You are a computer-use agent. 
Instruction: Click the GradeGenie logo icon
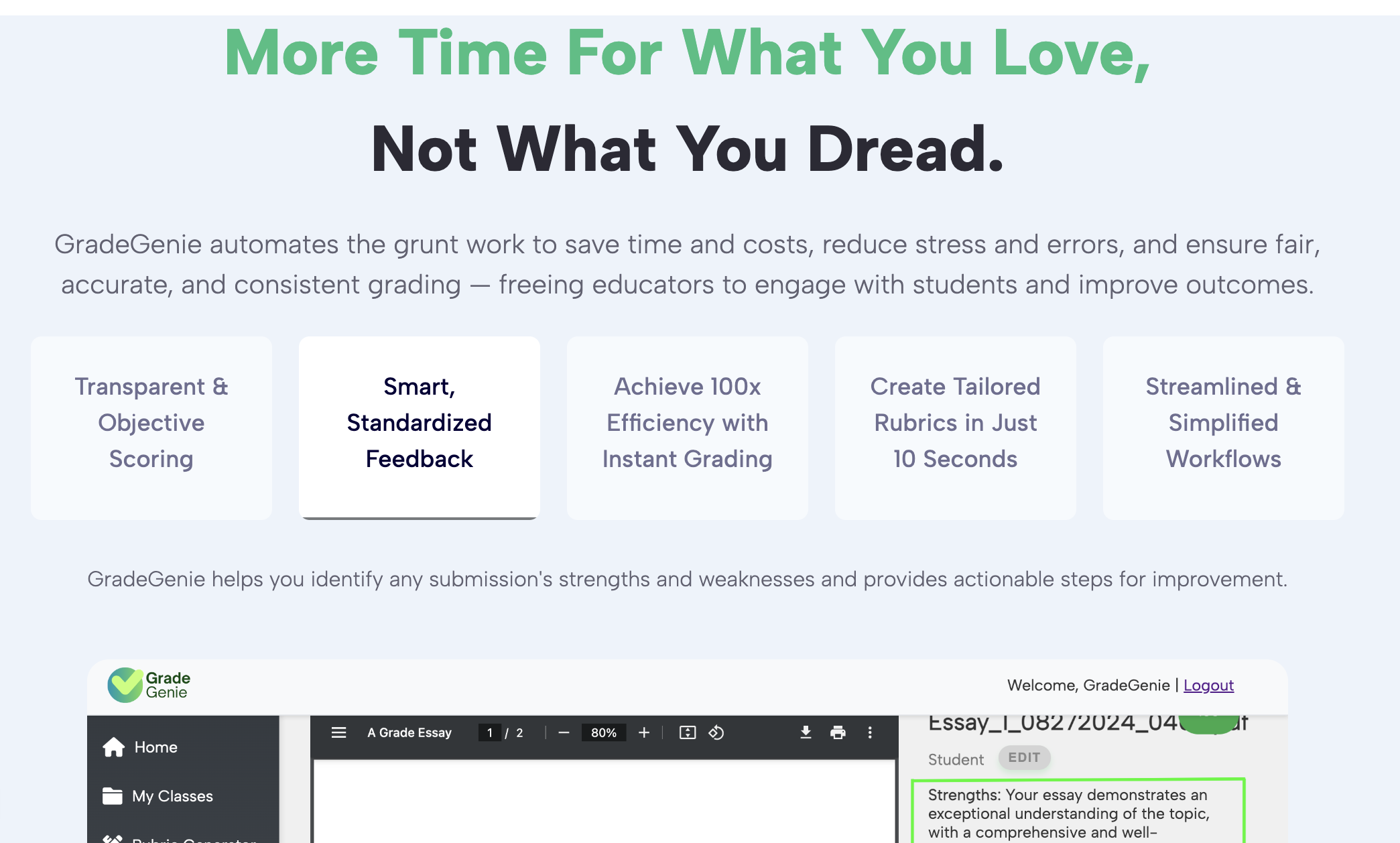tap(125, 685)
